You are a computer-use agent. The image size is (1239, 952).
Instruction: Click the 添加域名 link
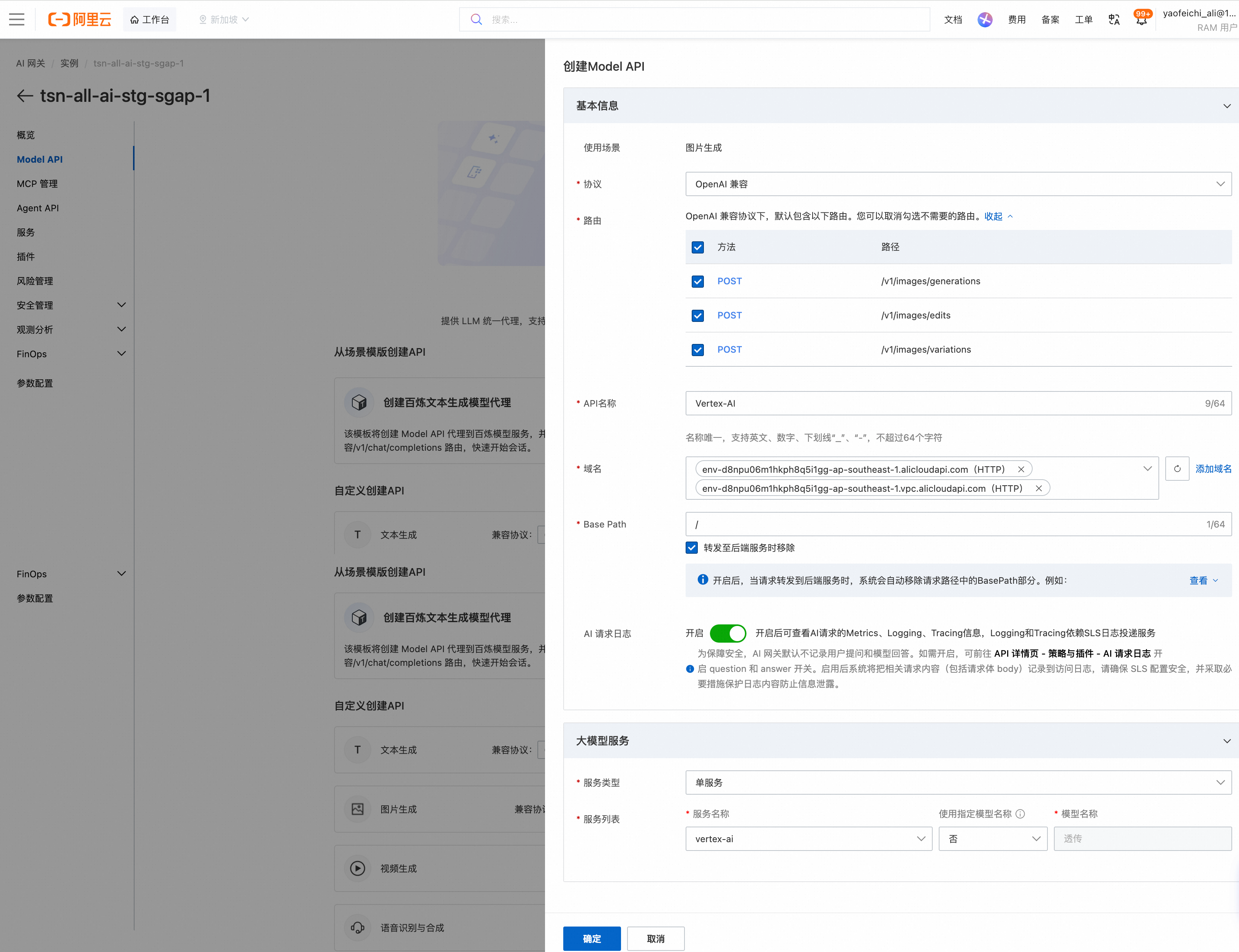1214,469
